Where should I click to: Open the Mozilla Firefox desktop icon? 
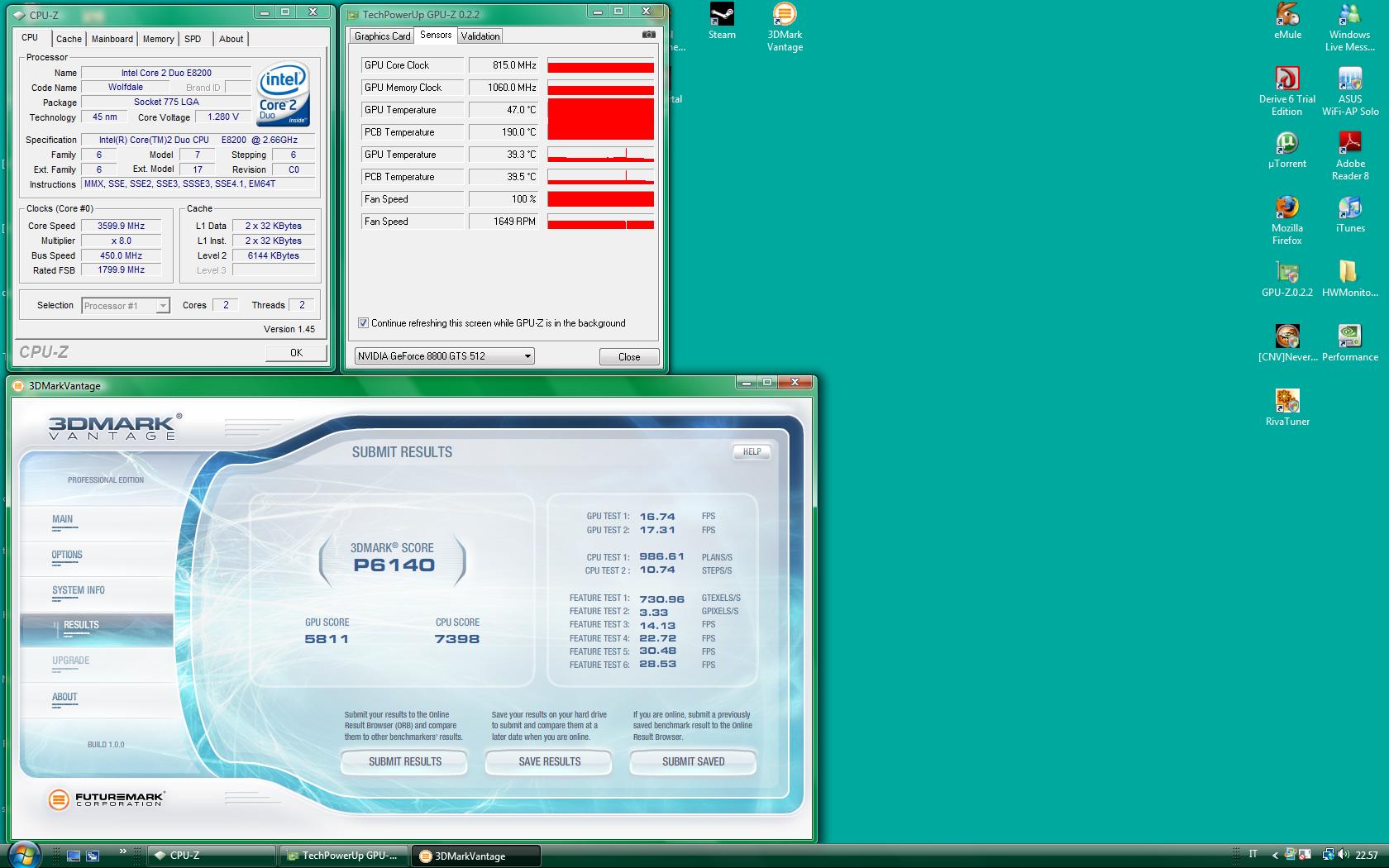tap(1287, 221)
